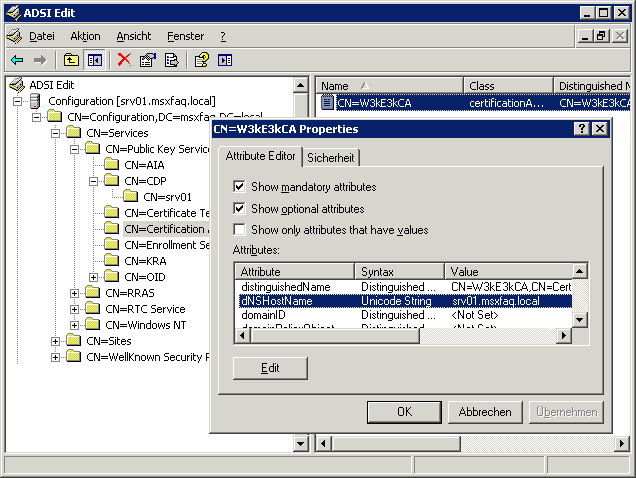Toggle Show optional attributes checkbox

tap(239, 209)
